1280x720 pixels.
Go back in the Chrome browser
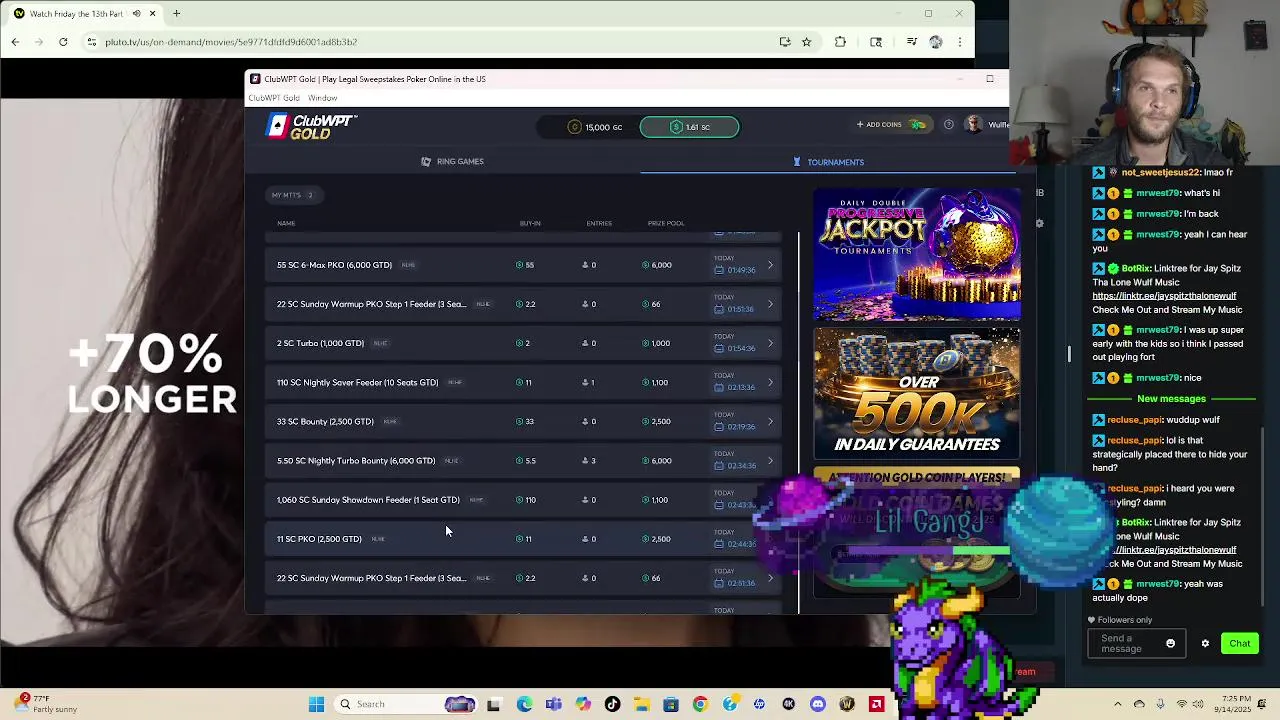15,42
